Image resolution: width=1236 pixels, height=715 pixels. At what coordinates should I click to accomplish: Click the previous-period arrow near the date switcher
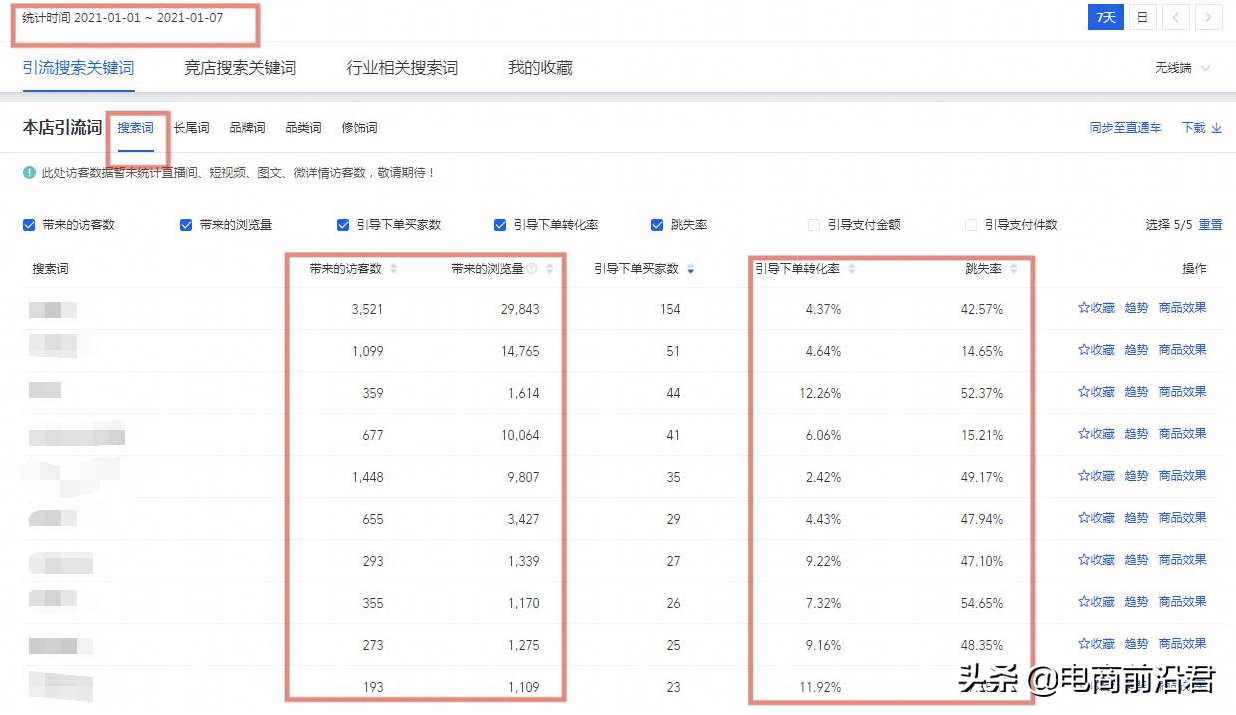1175,17
